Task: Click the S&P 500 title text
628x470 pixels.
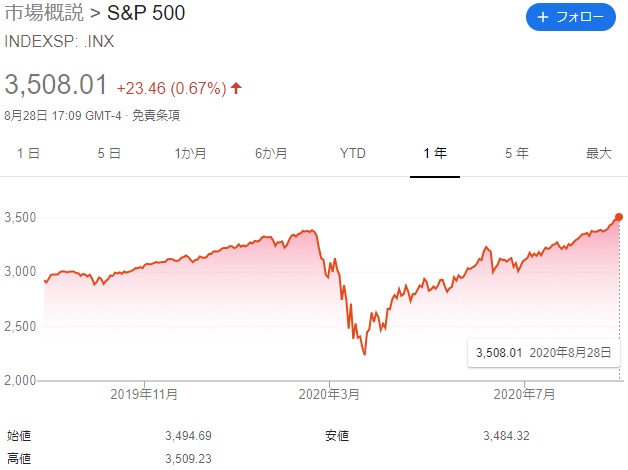Action: pos(146,13)
